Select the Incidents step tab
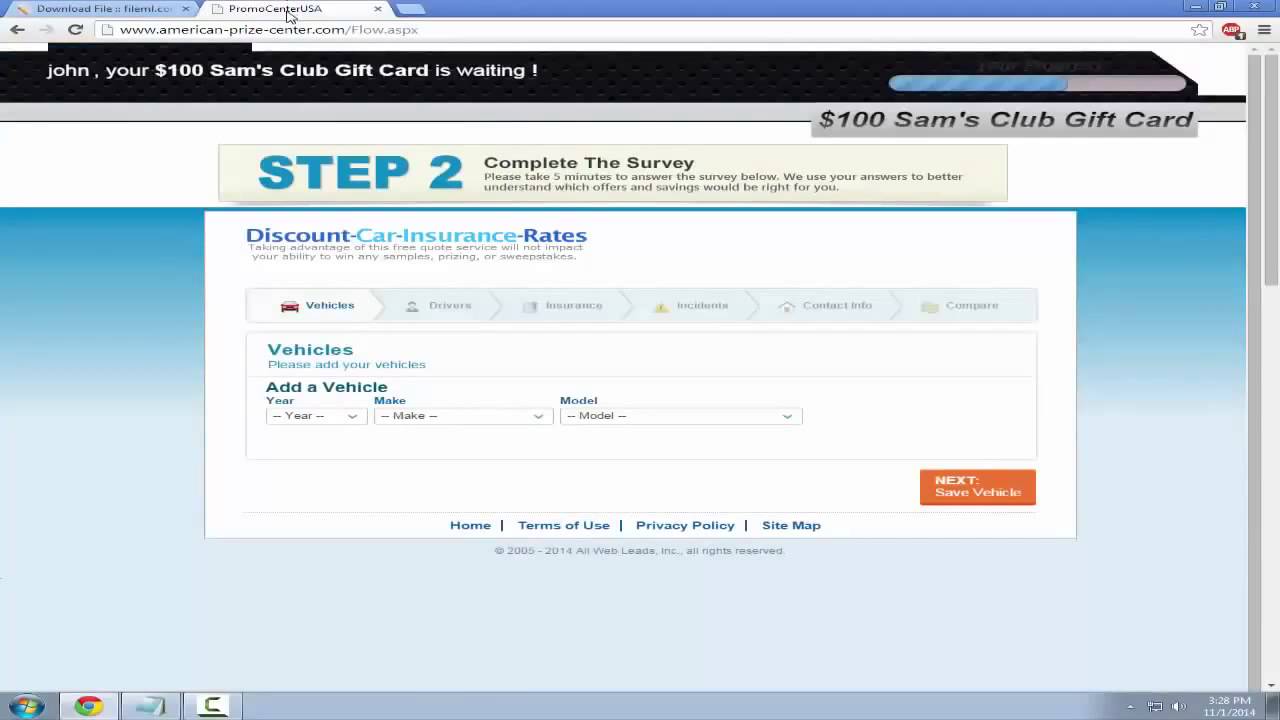 tap(690, 306)
